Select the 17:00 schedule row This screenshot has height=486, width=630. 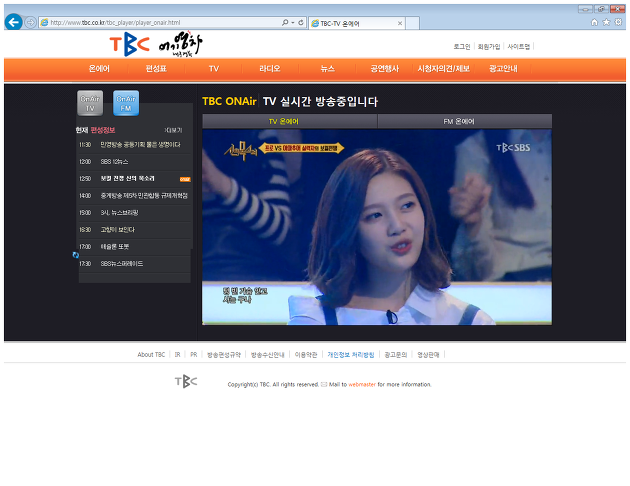pos(134,247)
